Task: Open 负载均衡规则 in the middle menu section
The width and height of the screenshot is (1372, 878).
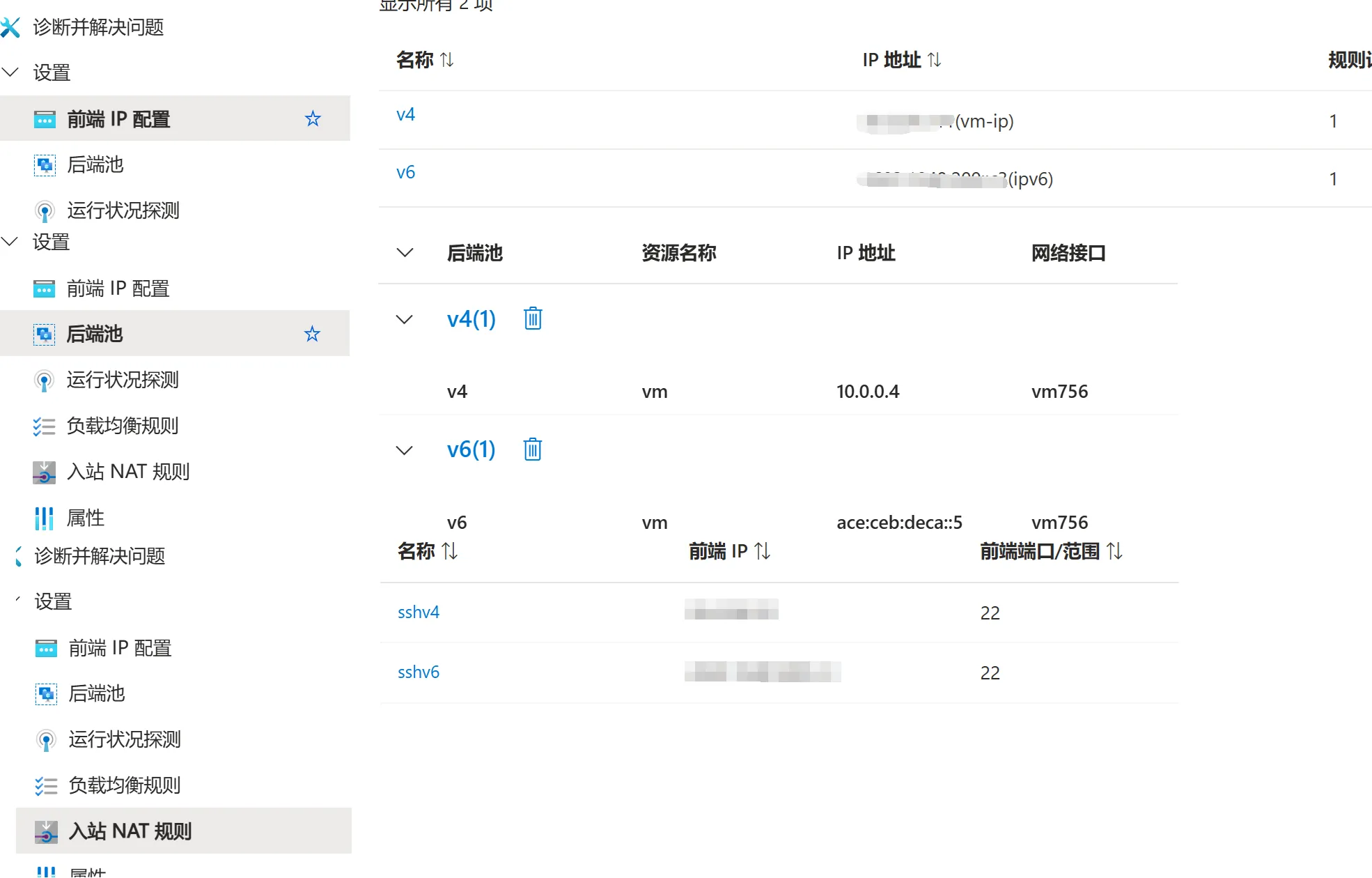Action: pyautogui.click(x=123, y=426)
